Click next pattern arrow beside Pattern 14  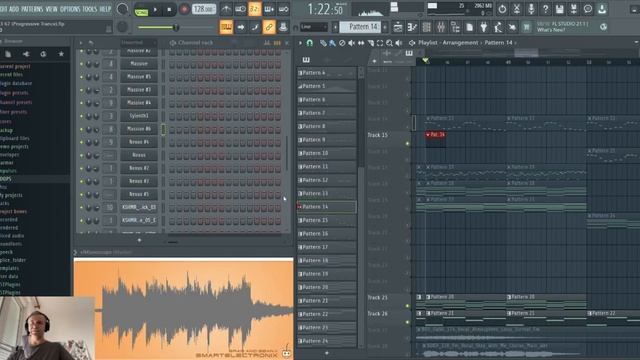click(x=384, y=27)
